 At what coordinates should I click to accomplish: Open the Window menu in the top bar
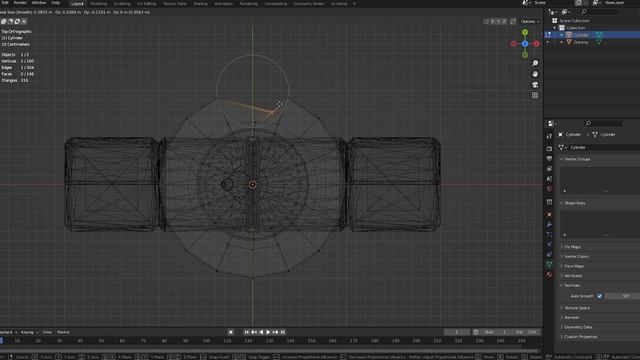tap(39, 3)
